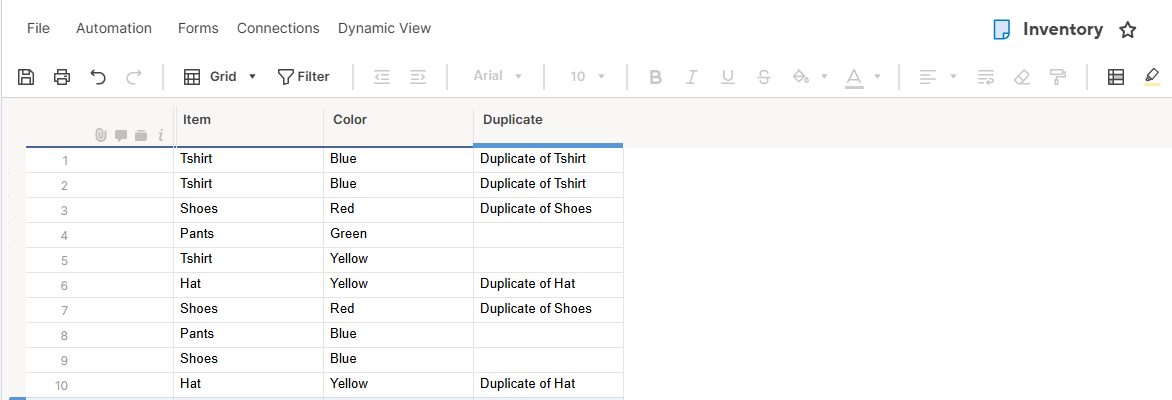The height and width of the screenshot is (400, 1172).
Task: Click the Redo arrow icon
Action: click(x=134, y=76)
